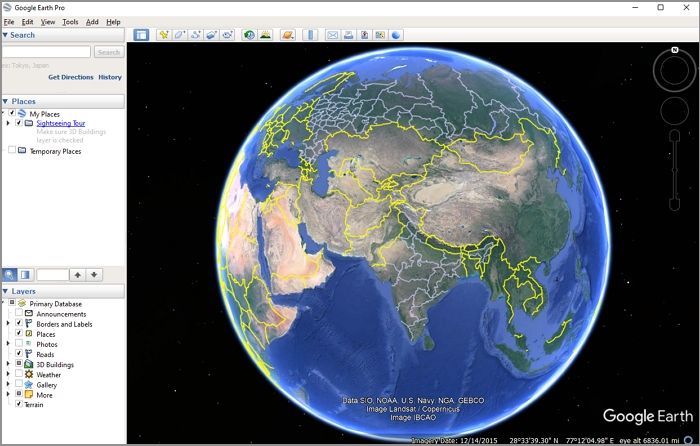
Task: Open the View menu
Action: point(48,21)
